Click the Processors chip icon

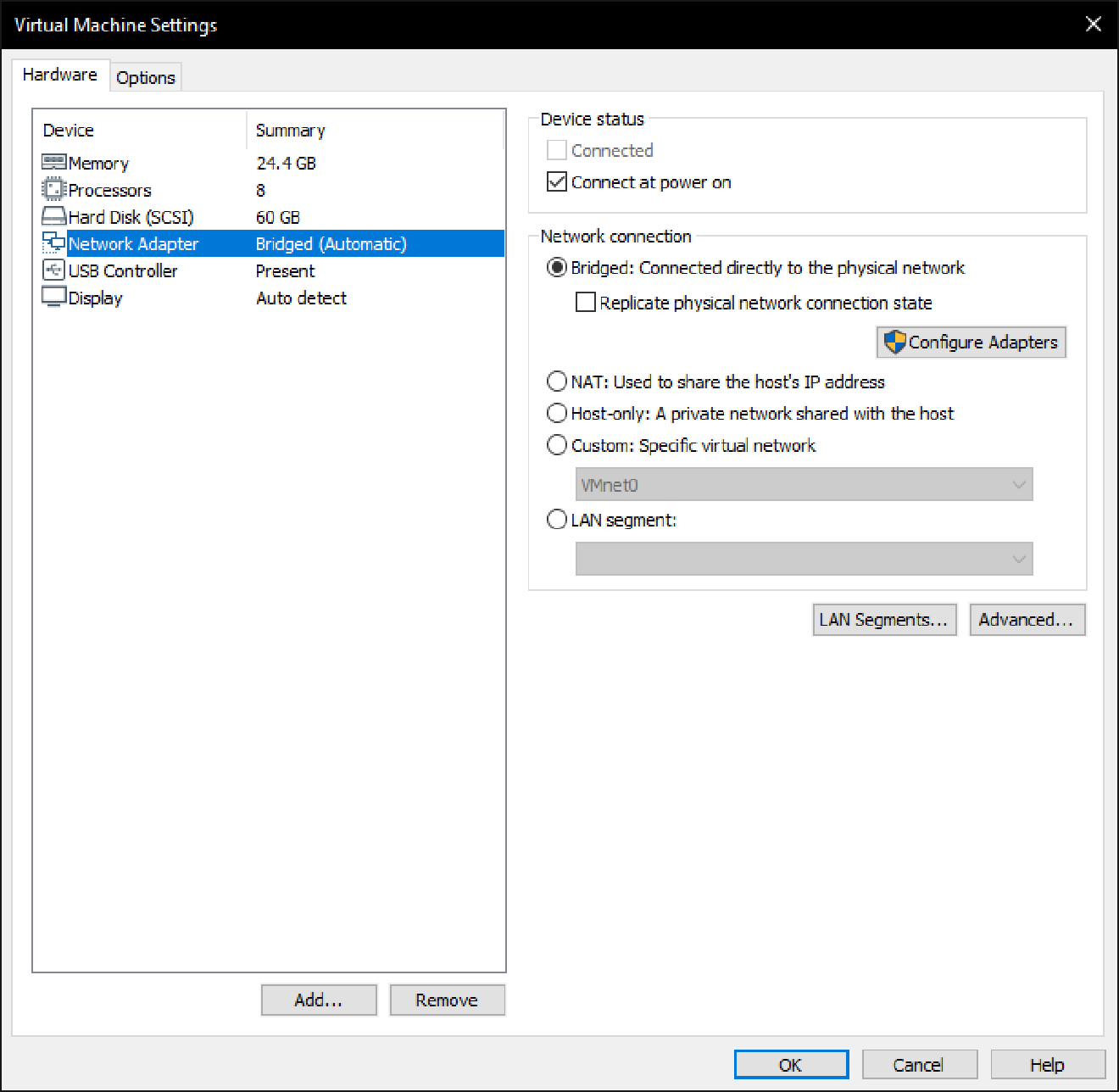[53, 189]
